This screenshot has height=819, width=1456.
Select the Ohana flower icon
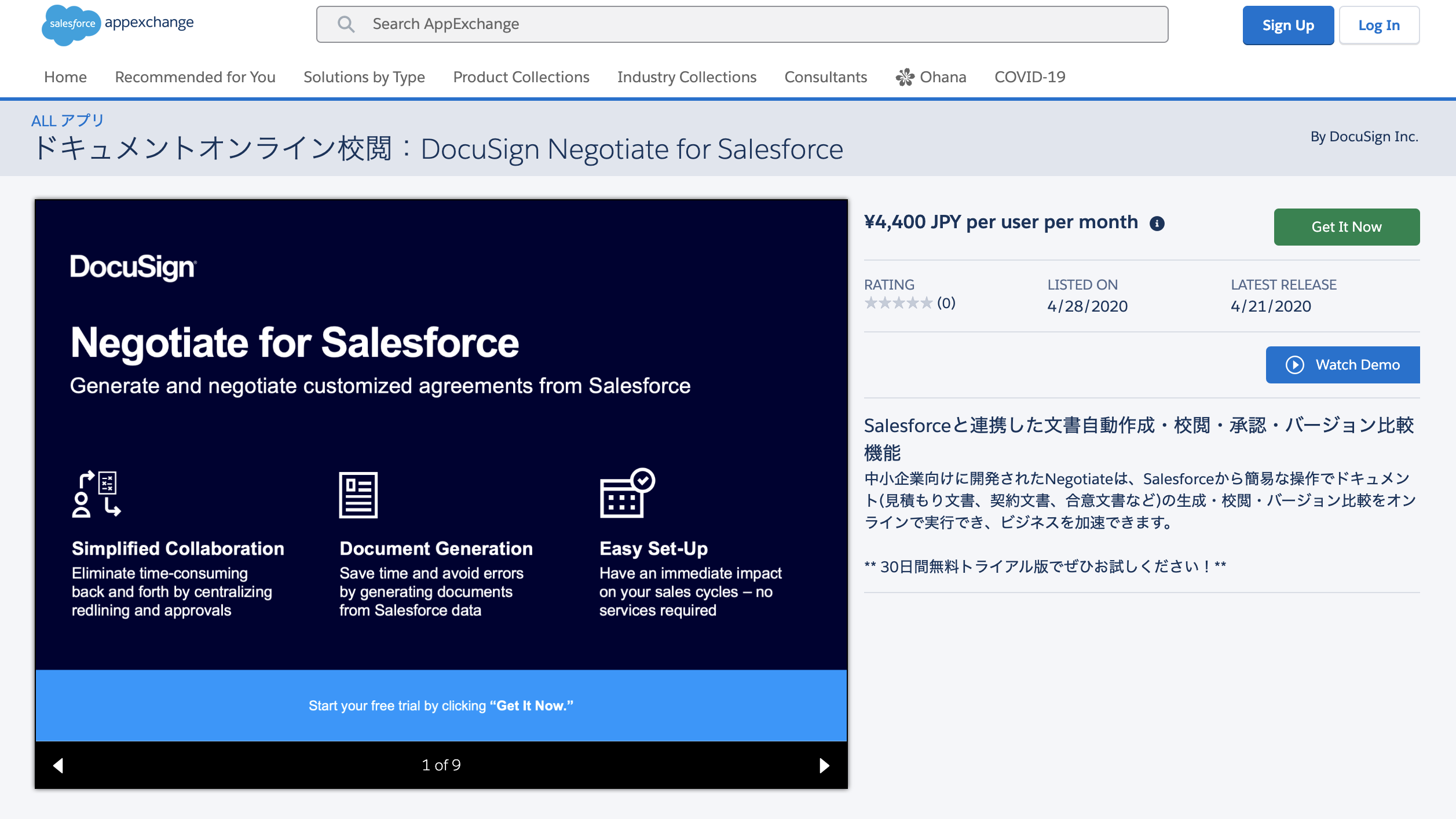pos(903,76)
